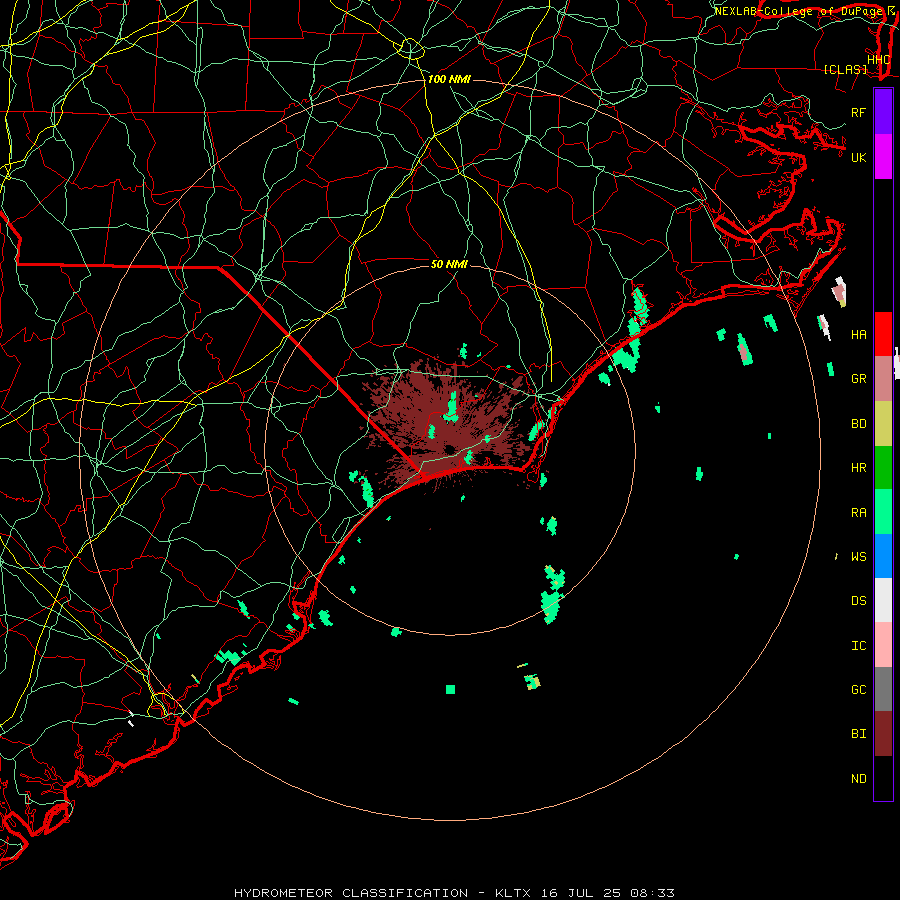
Task: Click the 'BI' legend label
Action: point(858,734)
